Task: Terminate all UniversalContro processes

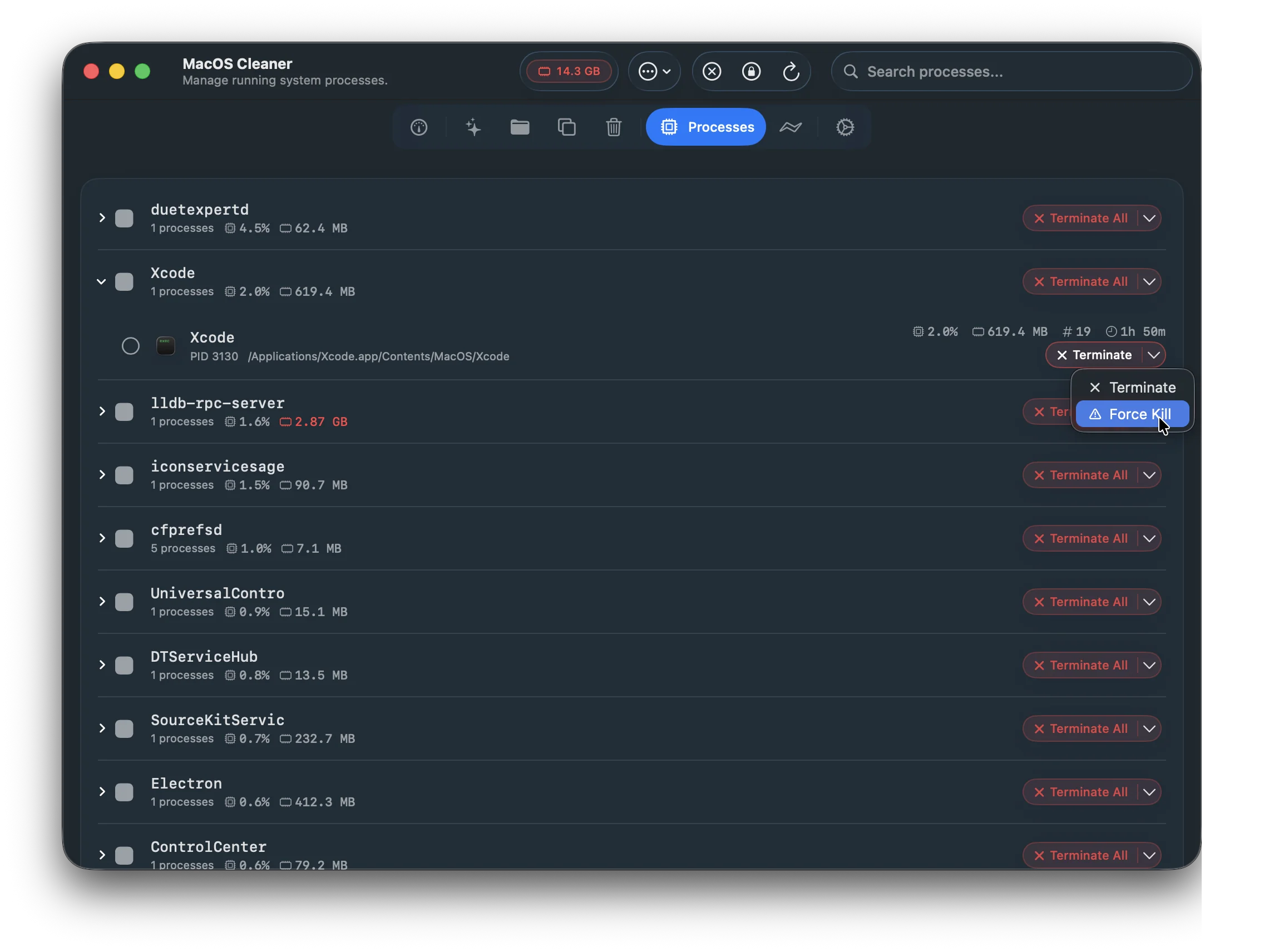Action: point(1080,602)
